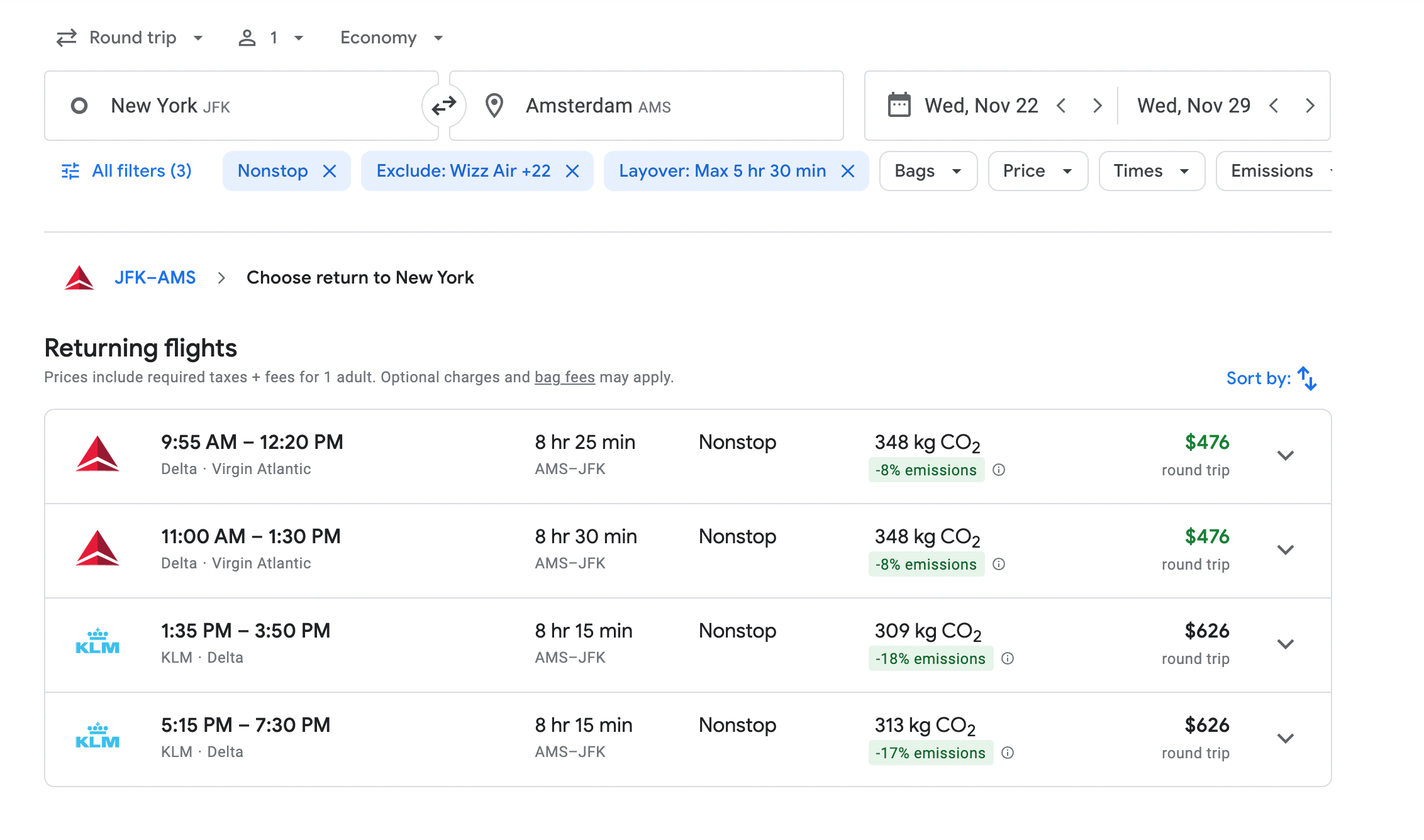Open the Bags filter menu

(x=928, y=171)
